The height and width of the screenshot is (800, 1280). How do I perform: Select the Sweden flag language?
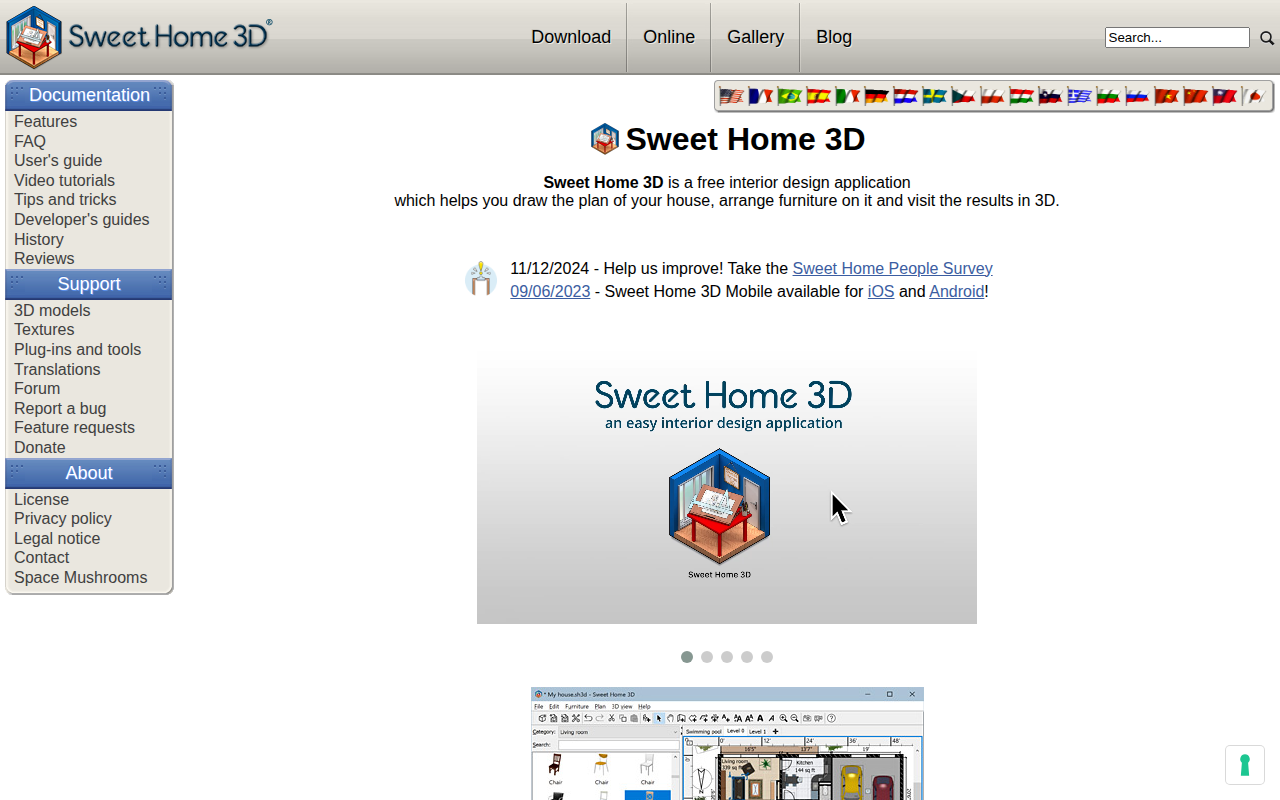pos(935,96)
